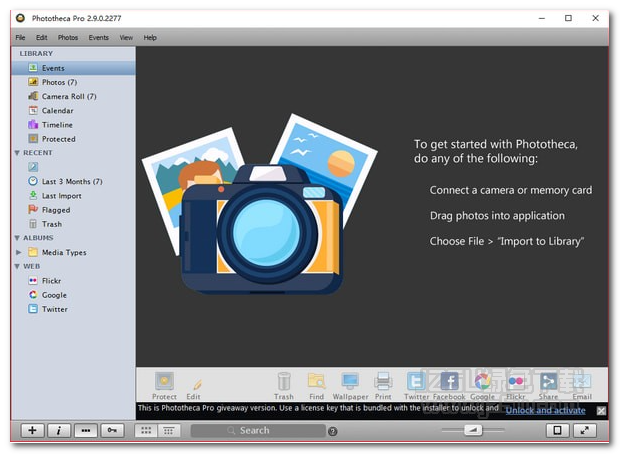The image size is (620, 454).
Task: Select the unnamed recent item icon
Action: [33, 167]
